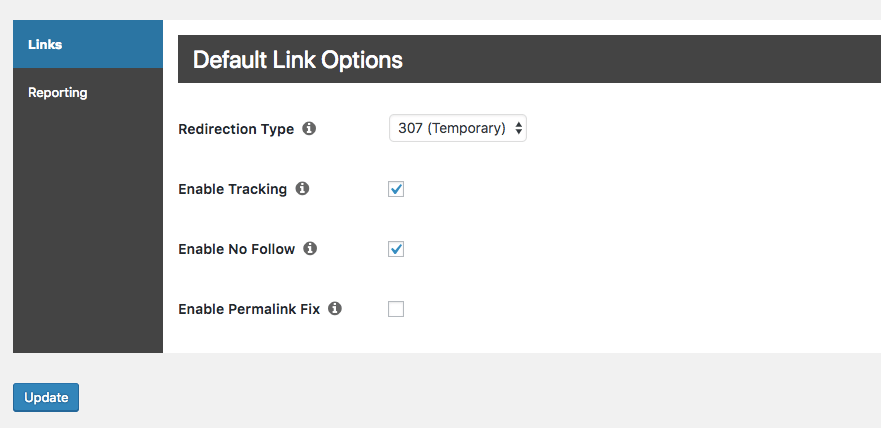Uncheck the Enable Tracking checkbox
Image resolution: width=881 pixels, height=428 pixels.
(396, 189)
